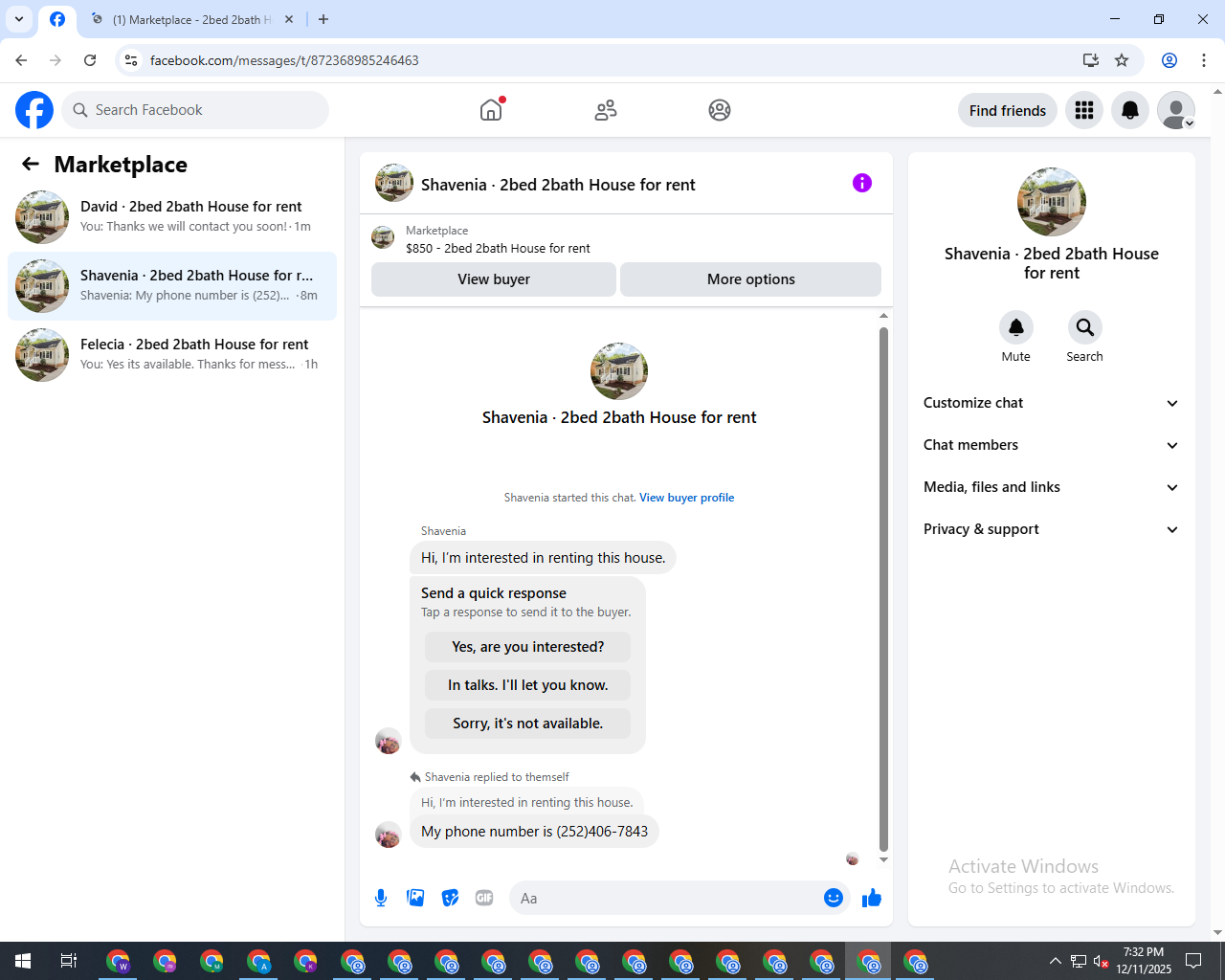Screen dimensions: 1225x980
Task: Send quick response "Sorry, it's not available."
Action: [x=528, y=724]
